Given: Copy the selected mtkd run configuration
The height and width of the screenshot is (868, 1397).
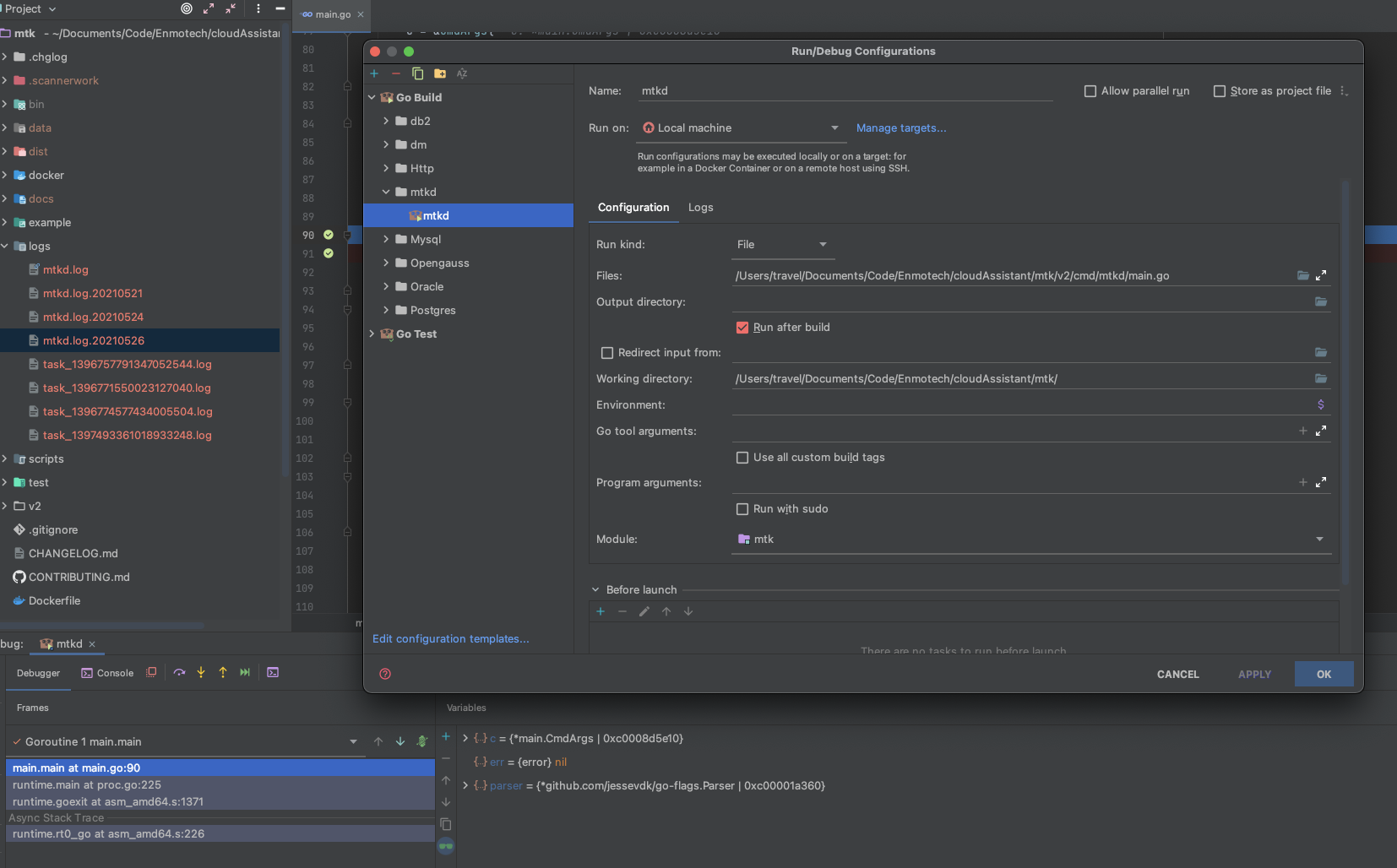Looking at the screenshot, I should pos(416,73).
